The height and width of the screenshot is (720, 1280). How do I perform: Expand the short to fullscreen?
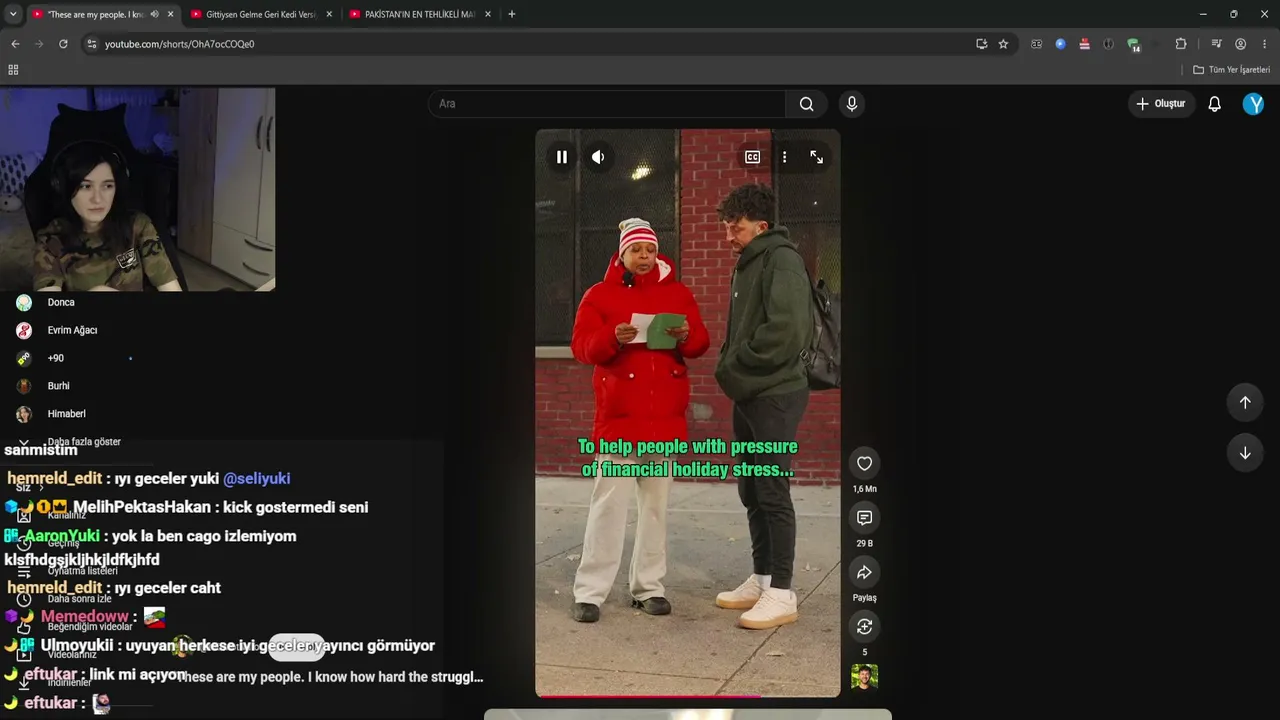(817, 157)
